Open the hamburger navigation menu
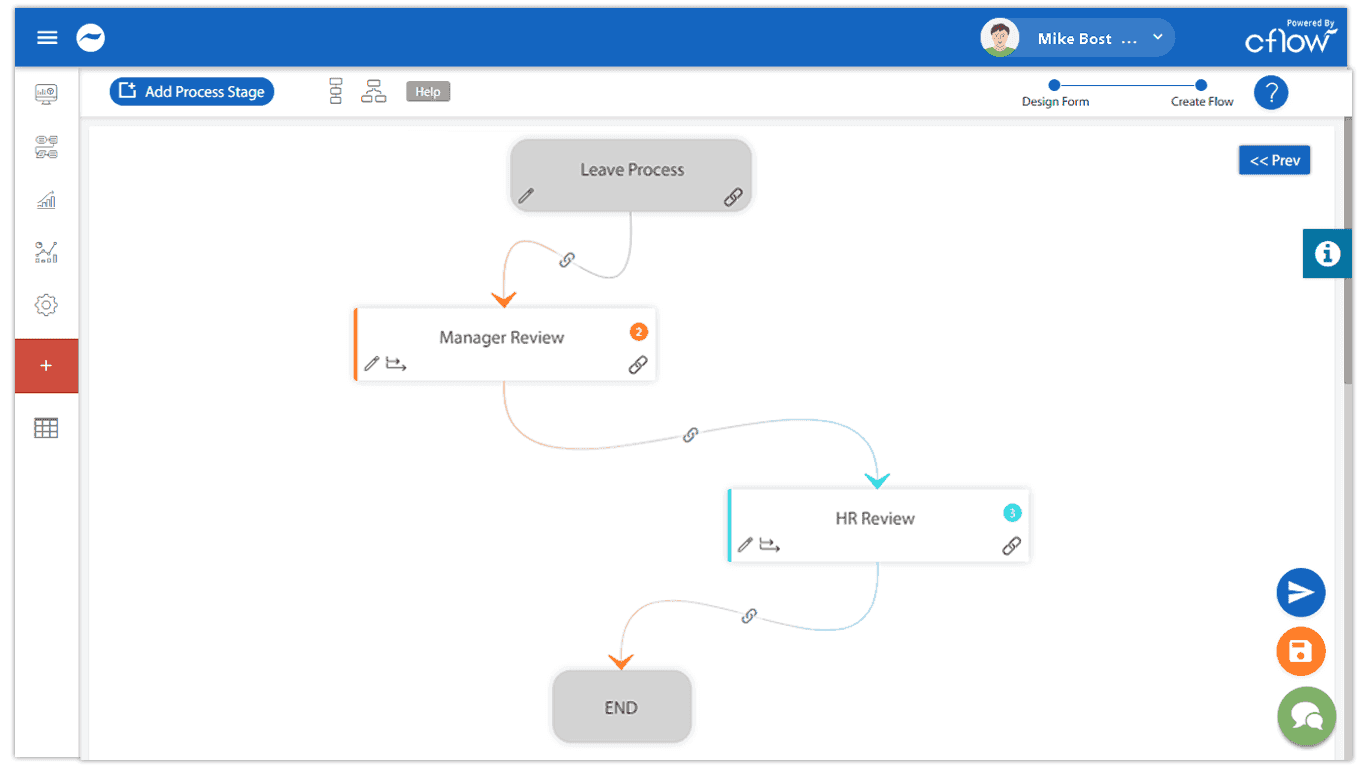The width and height of the screenshot is (1366, 768). pos(47,38)
